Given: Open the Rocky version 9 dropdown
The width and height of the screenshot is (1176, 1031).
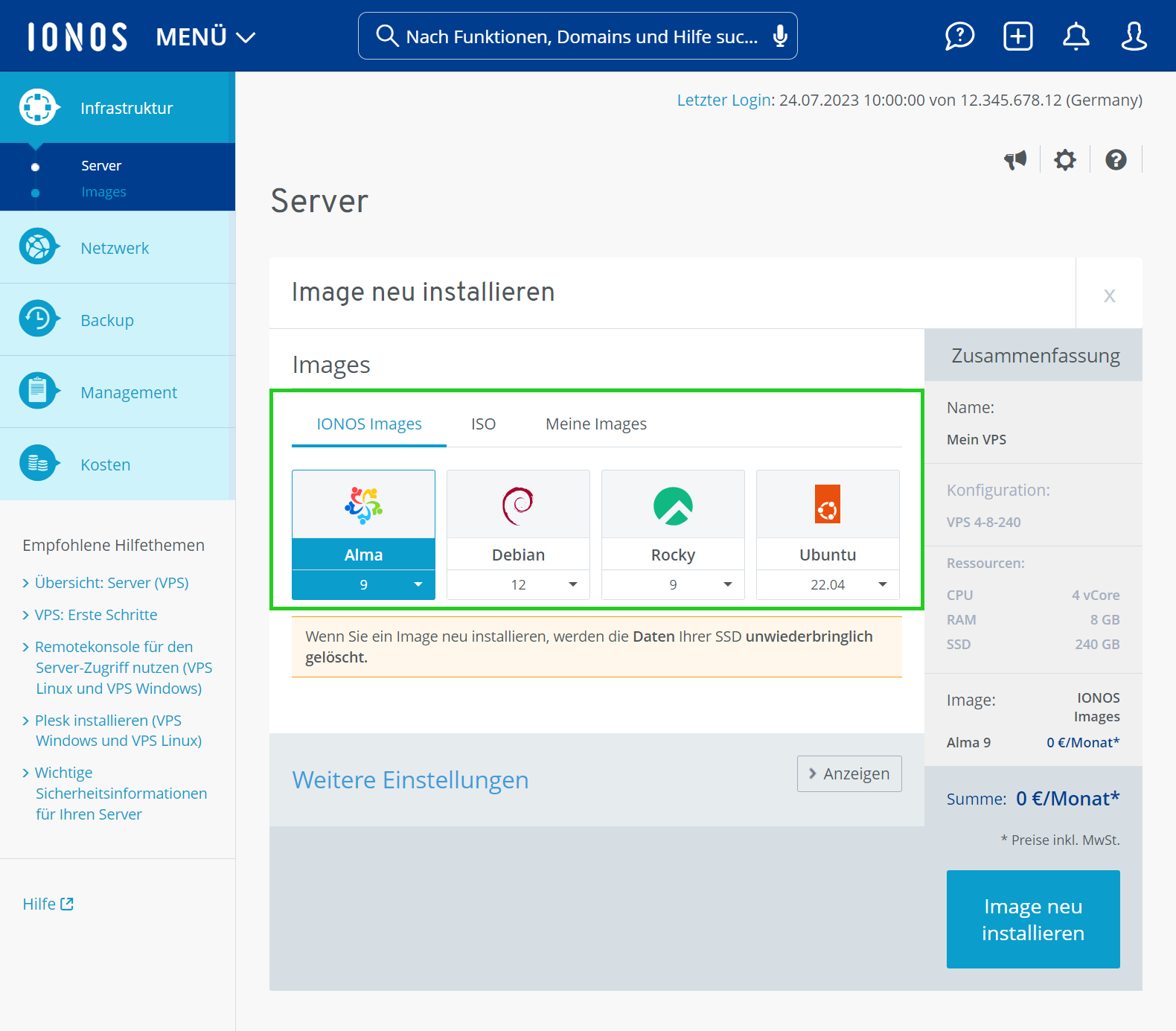Looking at the screenshot, I should point(673,584).
